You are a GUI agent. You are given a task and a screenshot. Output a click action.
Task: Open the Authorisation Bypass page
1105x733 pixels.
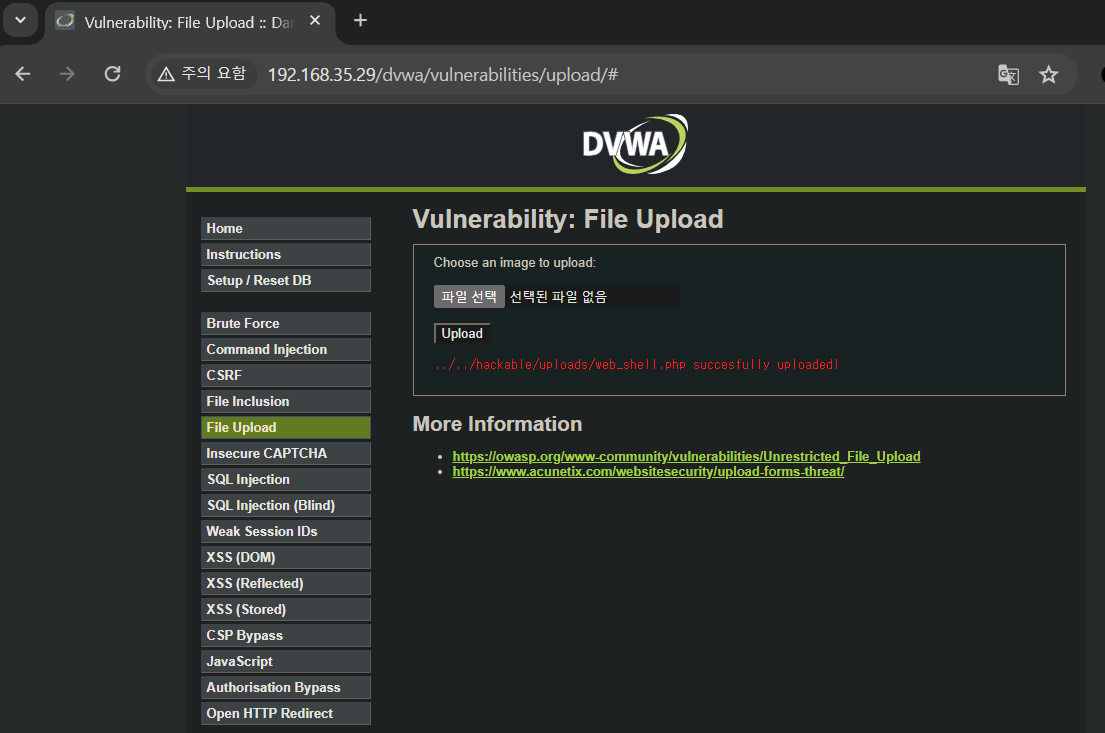point(285,688)
